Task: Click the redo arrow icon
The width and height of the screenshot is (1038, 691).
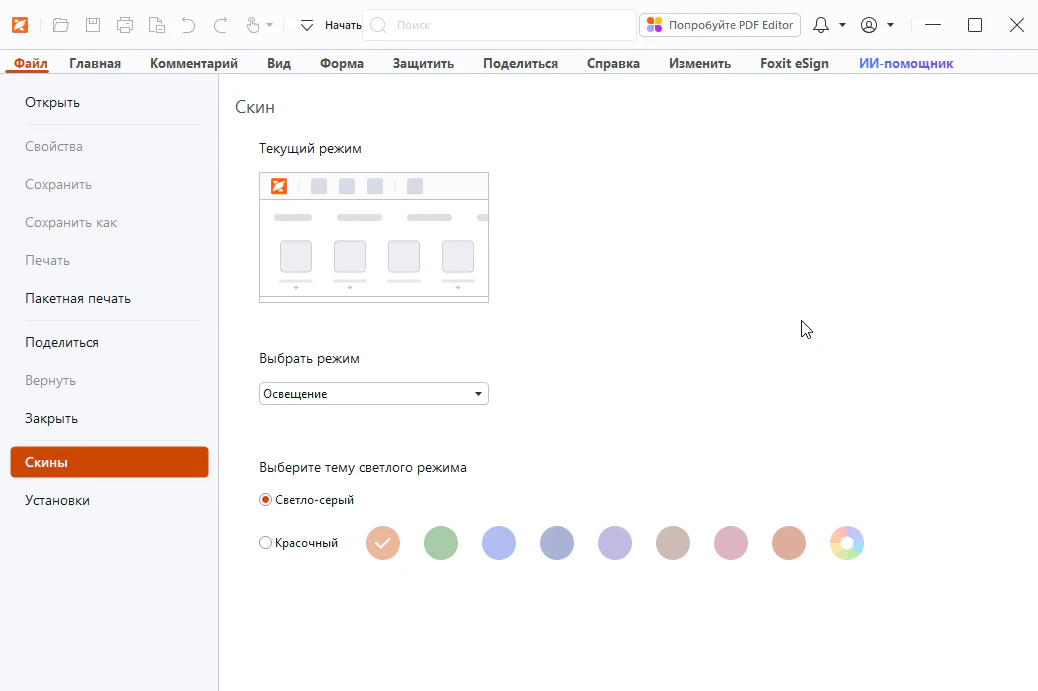Action: [x=221, y=25]
